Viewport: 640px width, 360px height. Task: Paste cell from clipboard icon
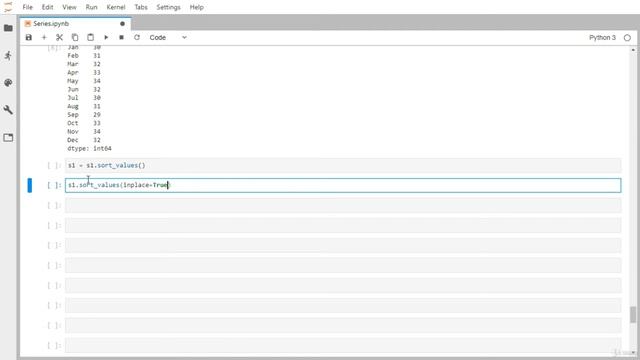(x=91, y=38)
